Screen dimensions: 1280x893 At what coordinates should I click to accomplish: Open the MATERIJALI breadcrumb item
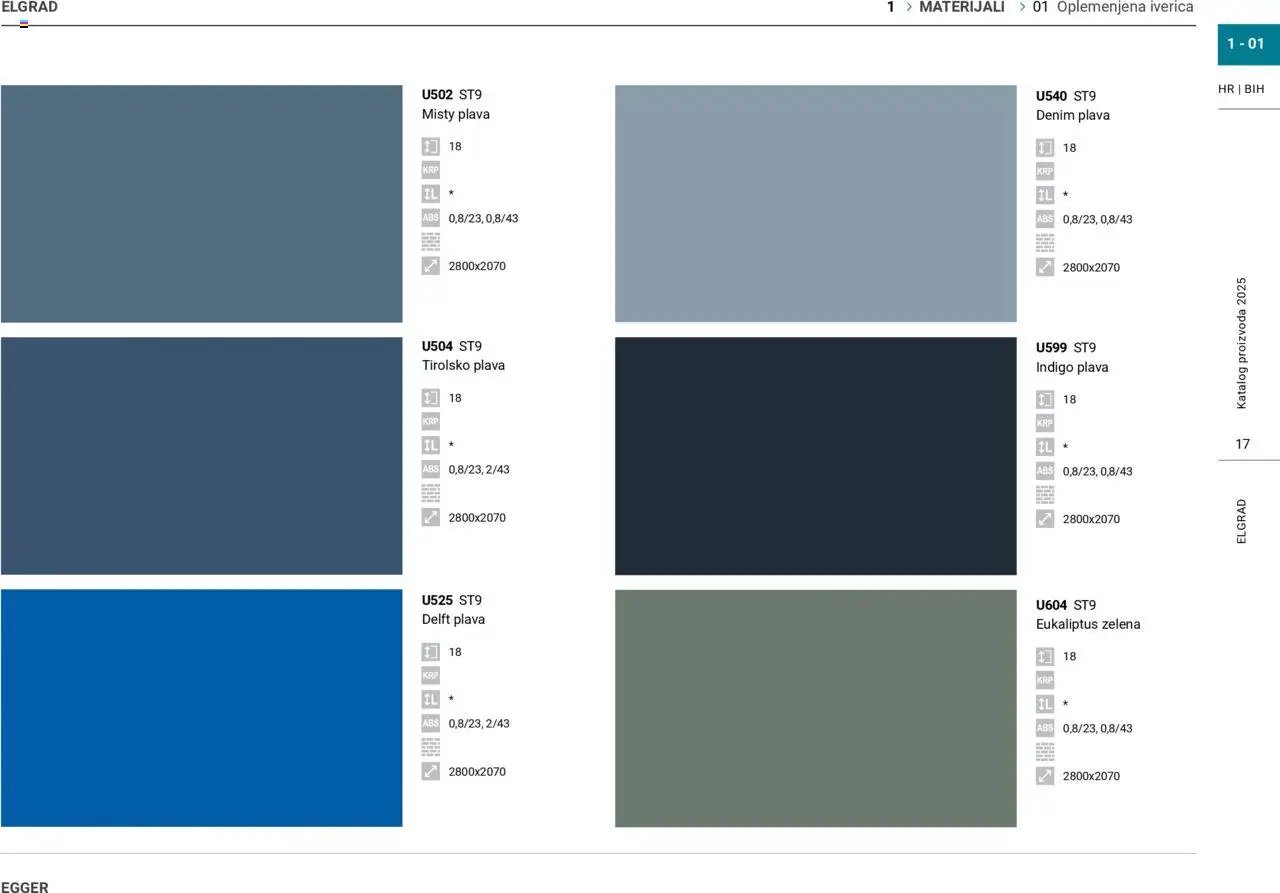pyautogui.click(x=961, y=7)
